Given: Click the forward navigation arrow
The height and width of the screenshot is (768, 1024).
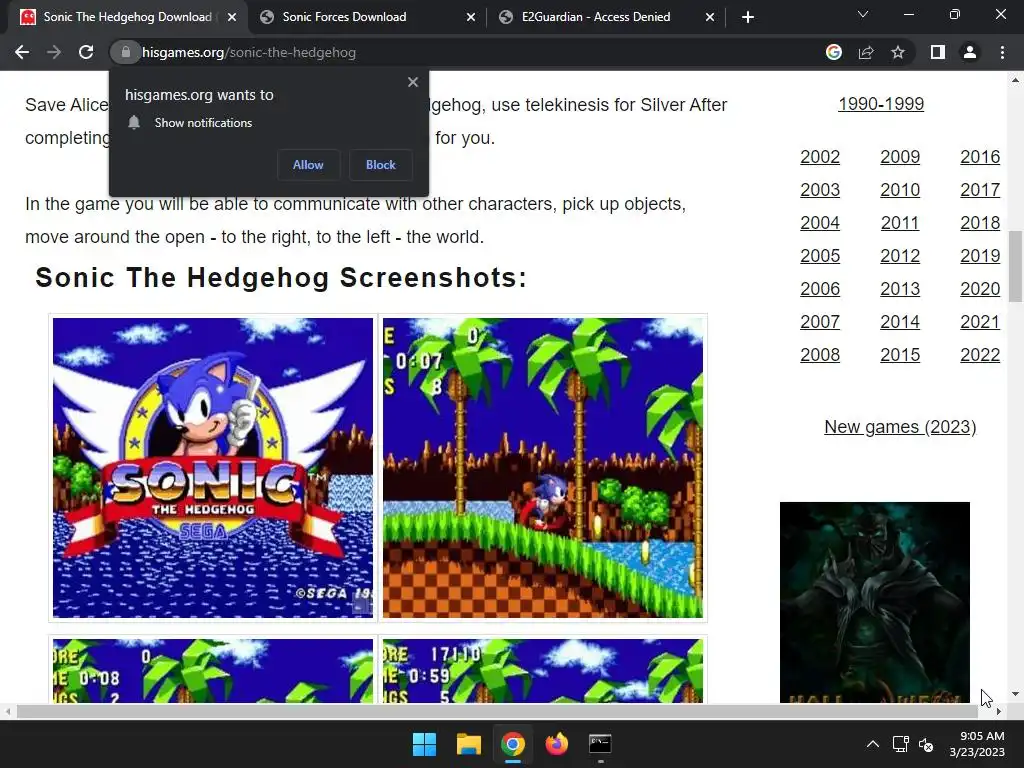Looking at the screenshot, I should [54, 52].
